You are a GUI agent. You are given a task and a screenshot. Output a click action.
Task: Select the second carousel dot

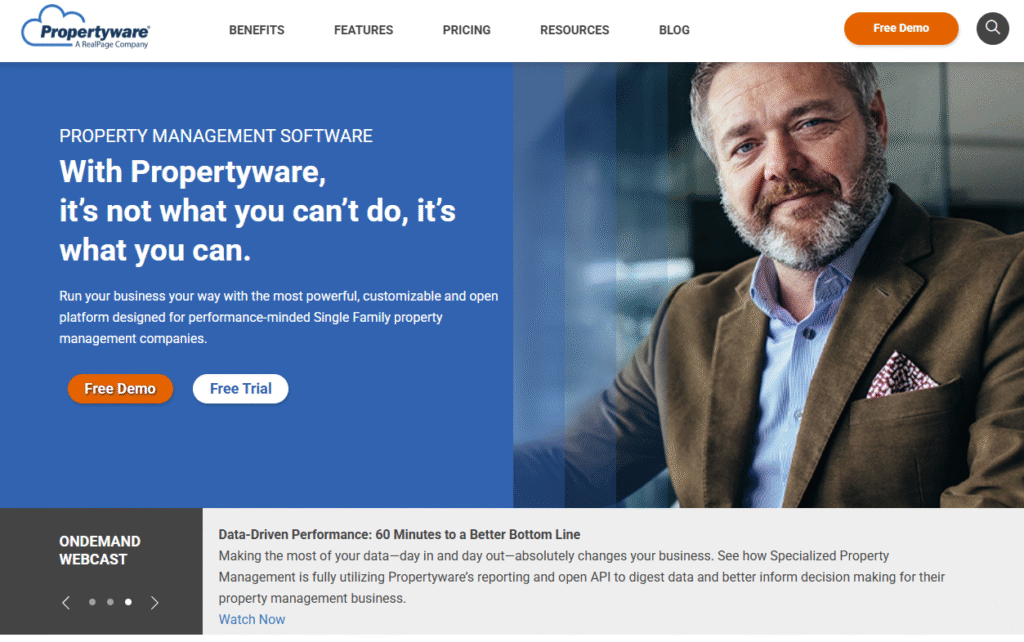(110, 602)
